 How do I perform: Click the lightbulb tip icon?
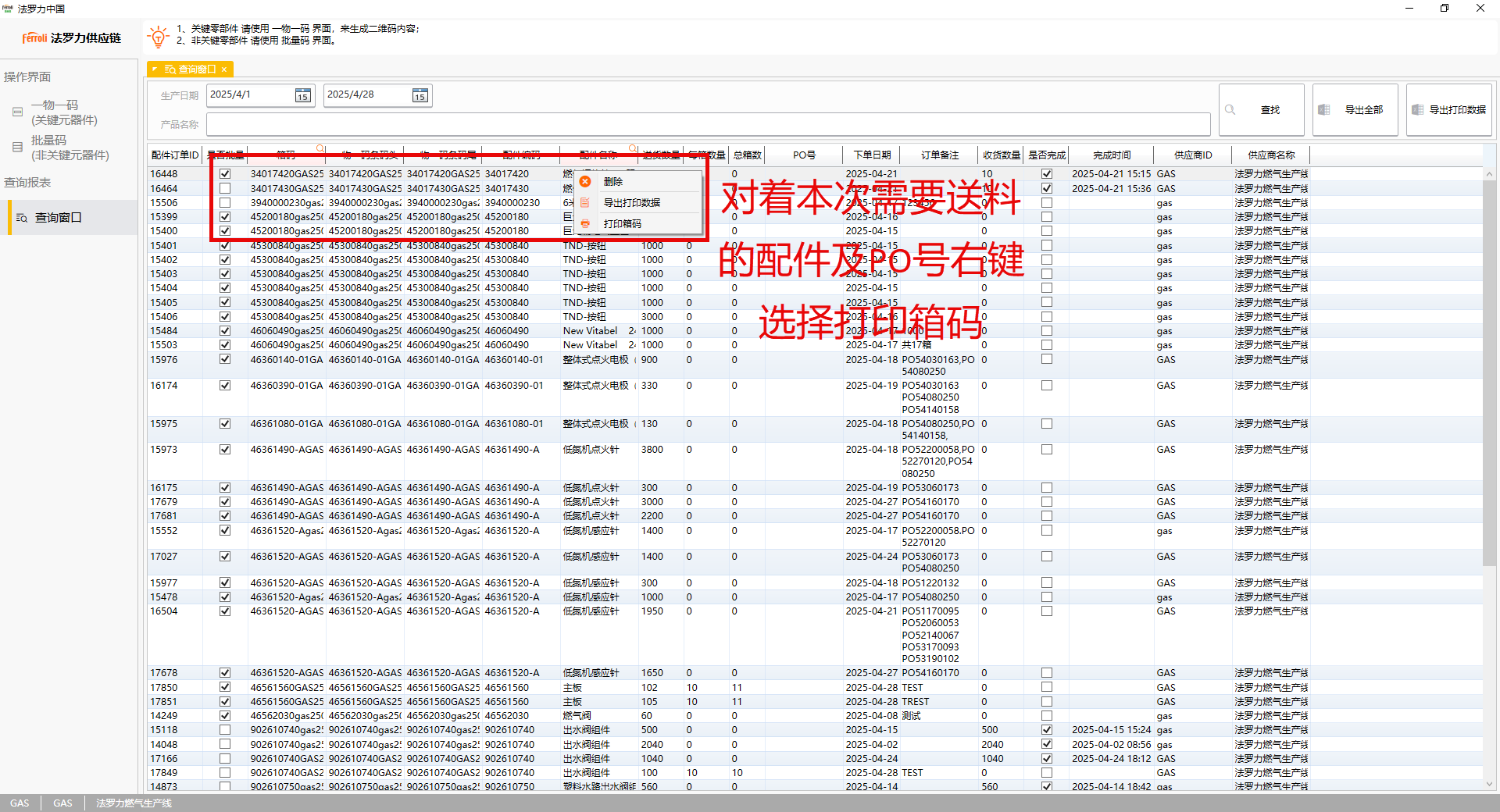click(x=158, y=36)
